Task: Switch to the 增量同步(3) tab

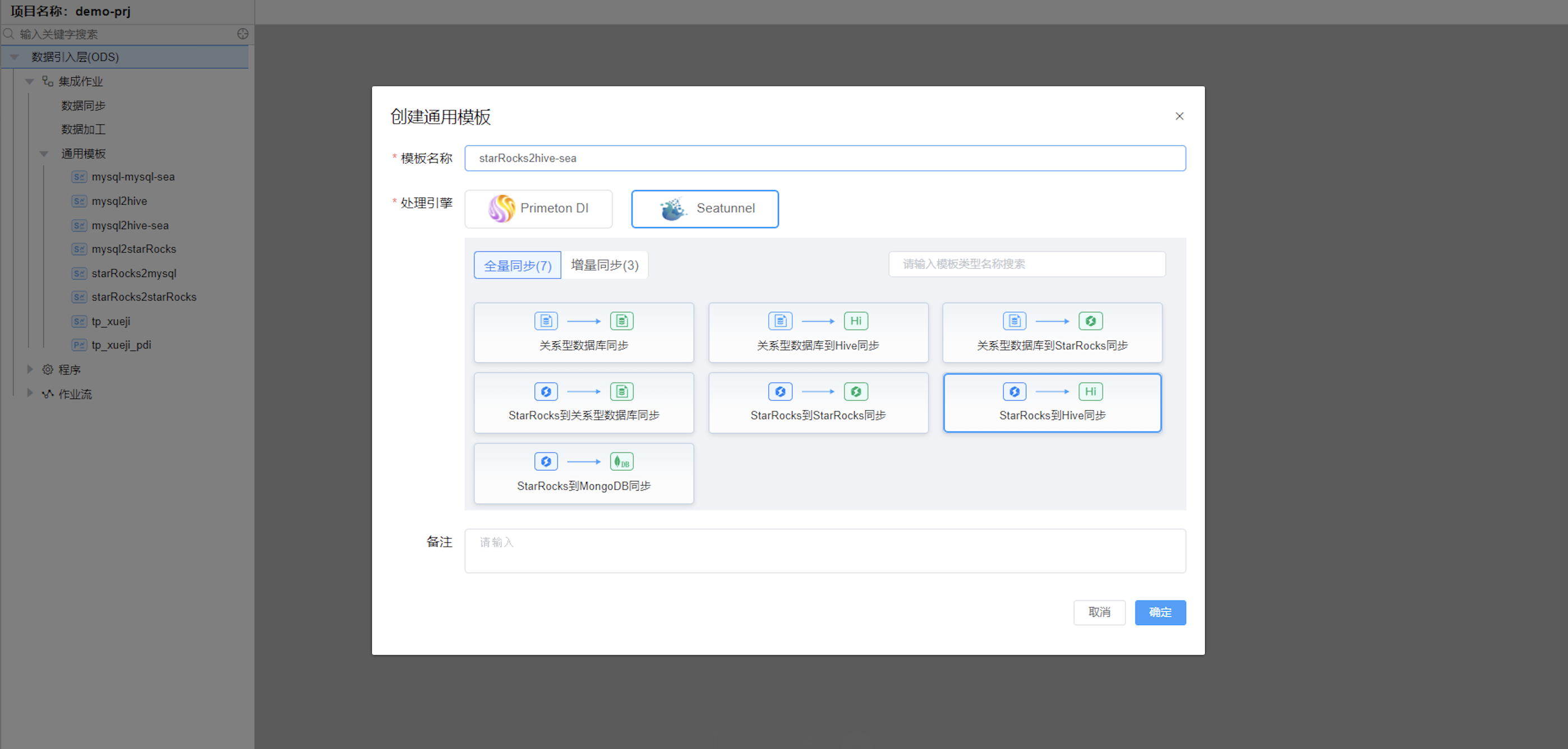Action: click(x=605, y=265)
